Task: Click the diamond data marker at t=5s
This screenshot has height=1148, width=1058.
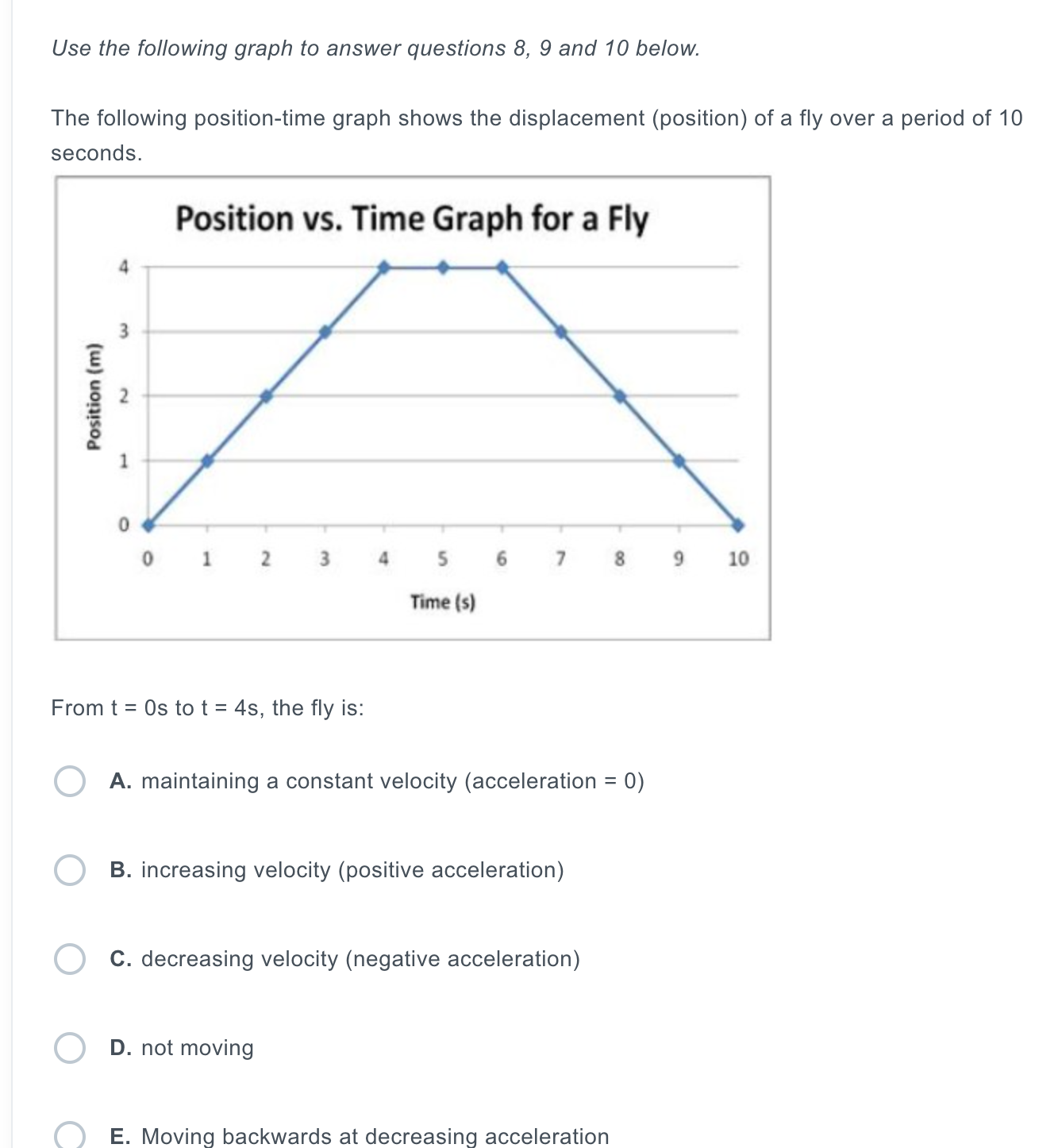Action: pyautogui.click(x=444, y=267)
